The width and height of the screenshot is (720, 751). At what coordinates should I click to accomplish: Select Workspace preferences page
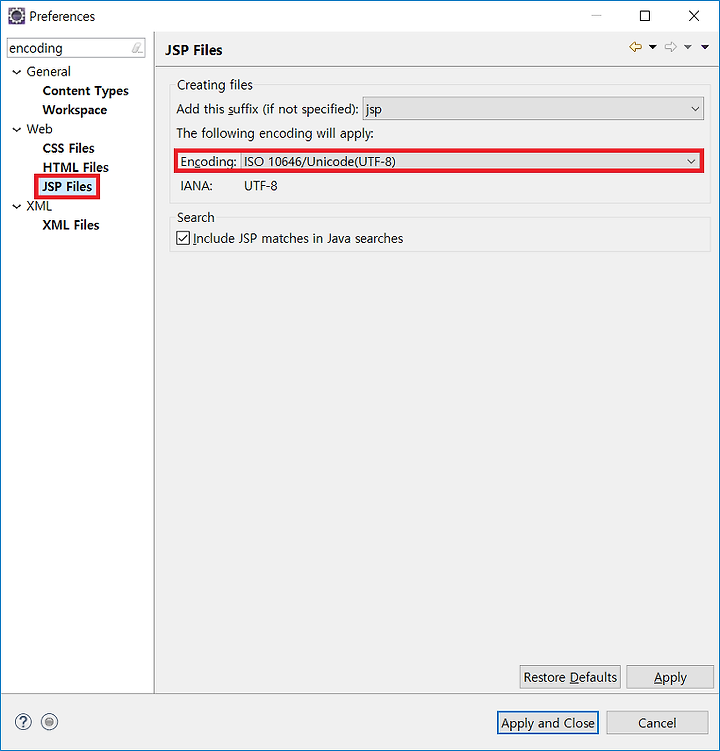pyautogui.click(x=74, y=110)
